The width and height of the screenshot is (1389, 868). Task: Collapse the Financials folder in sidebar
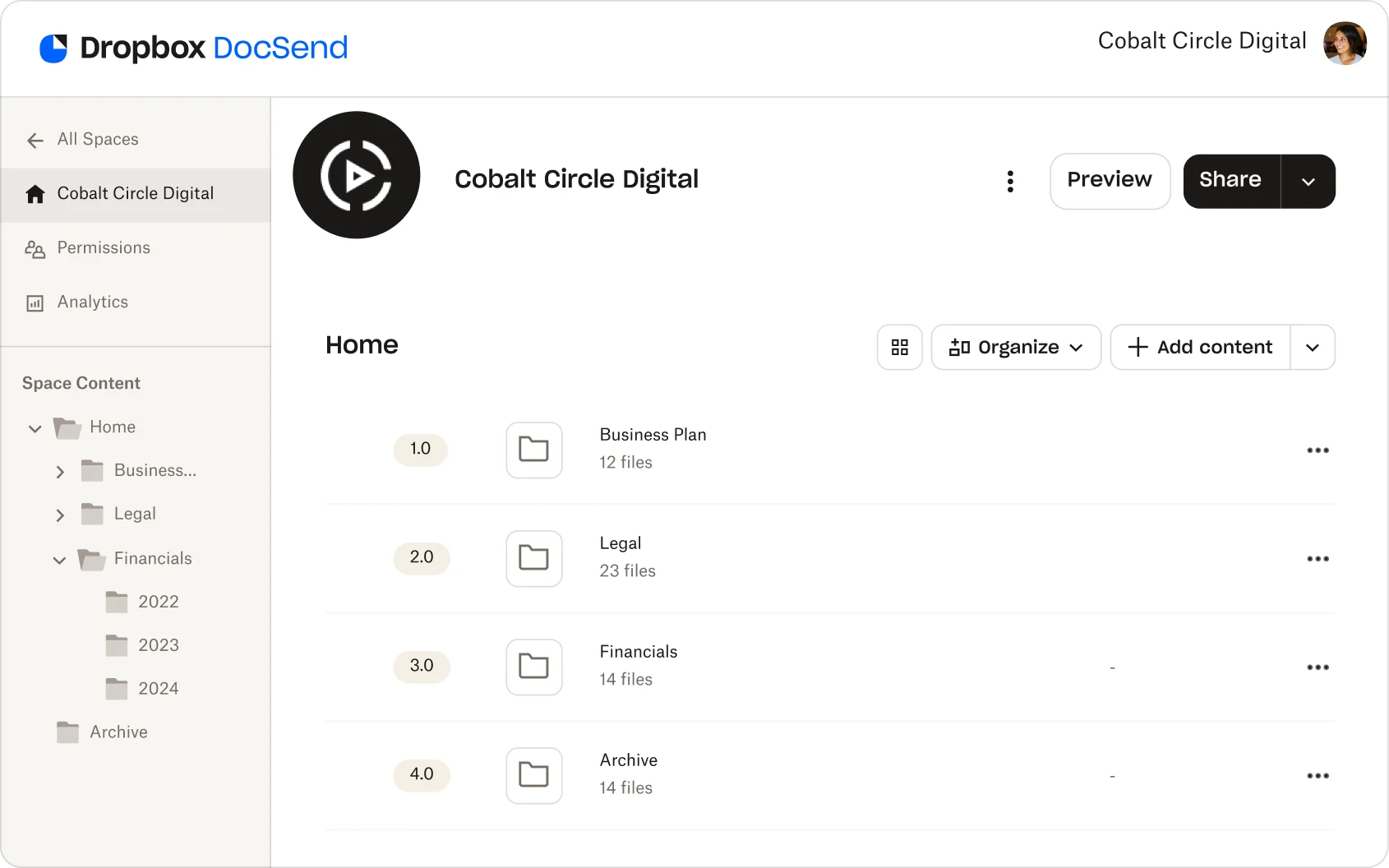pos(59,561)
